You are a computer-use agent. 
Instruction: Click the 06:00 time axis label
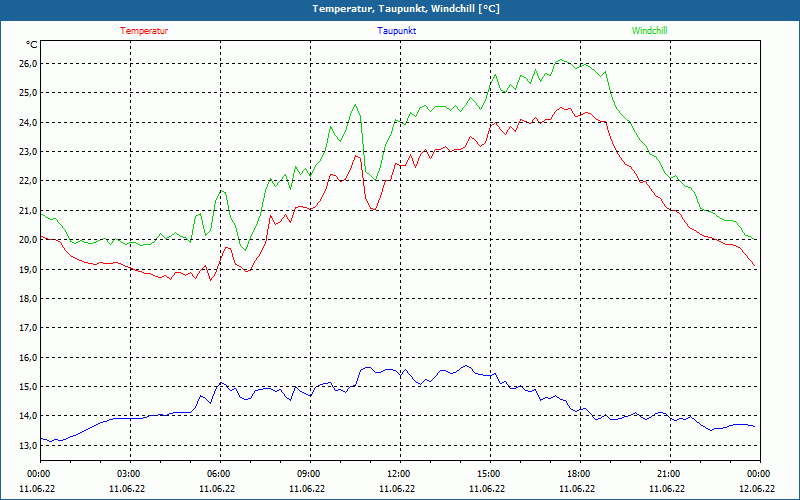click(218, 474)
